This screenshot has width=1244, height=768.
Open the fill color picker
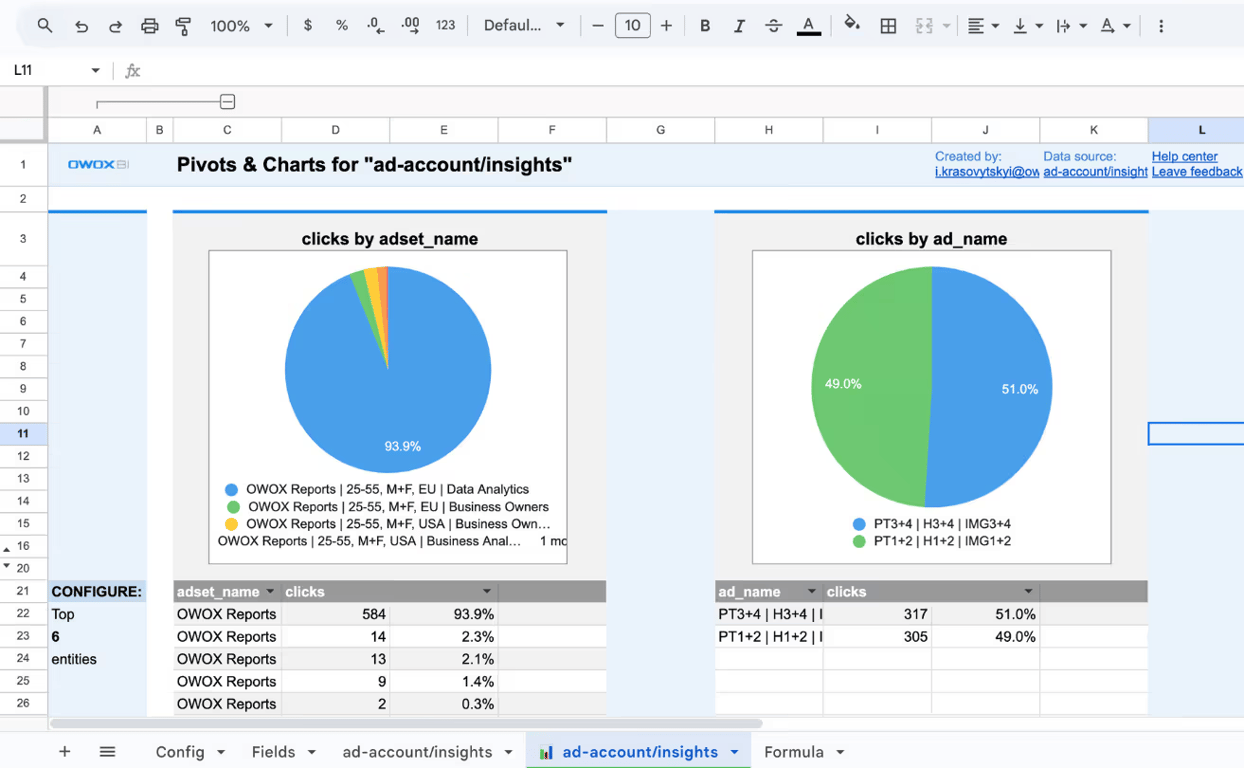pos(852,25)
